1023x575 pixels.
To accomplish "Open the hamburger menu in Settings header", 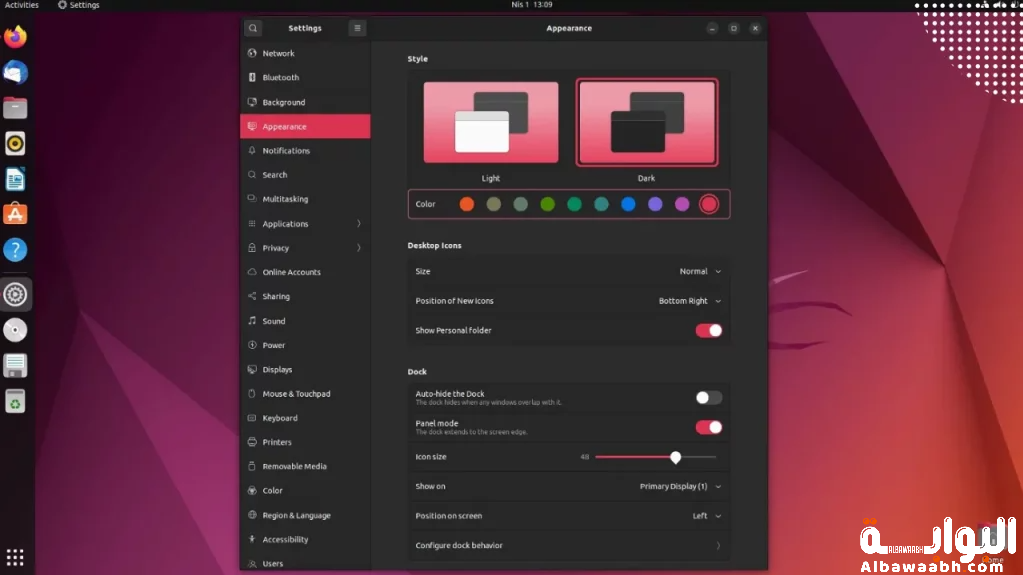I will pyautogui.click(x=357, y=28).
